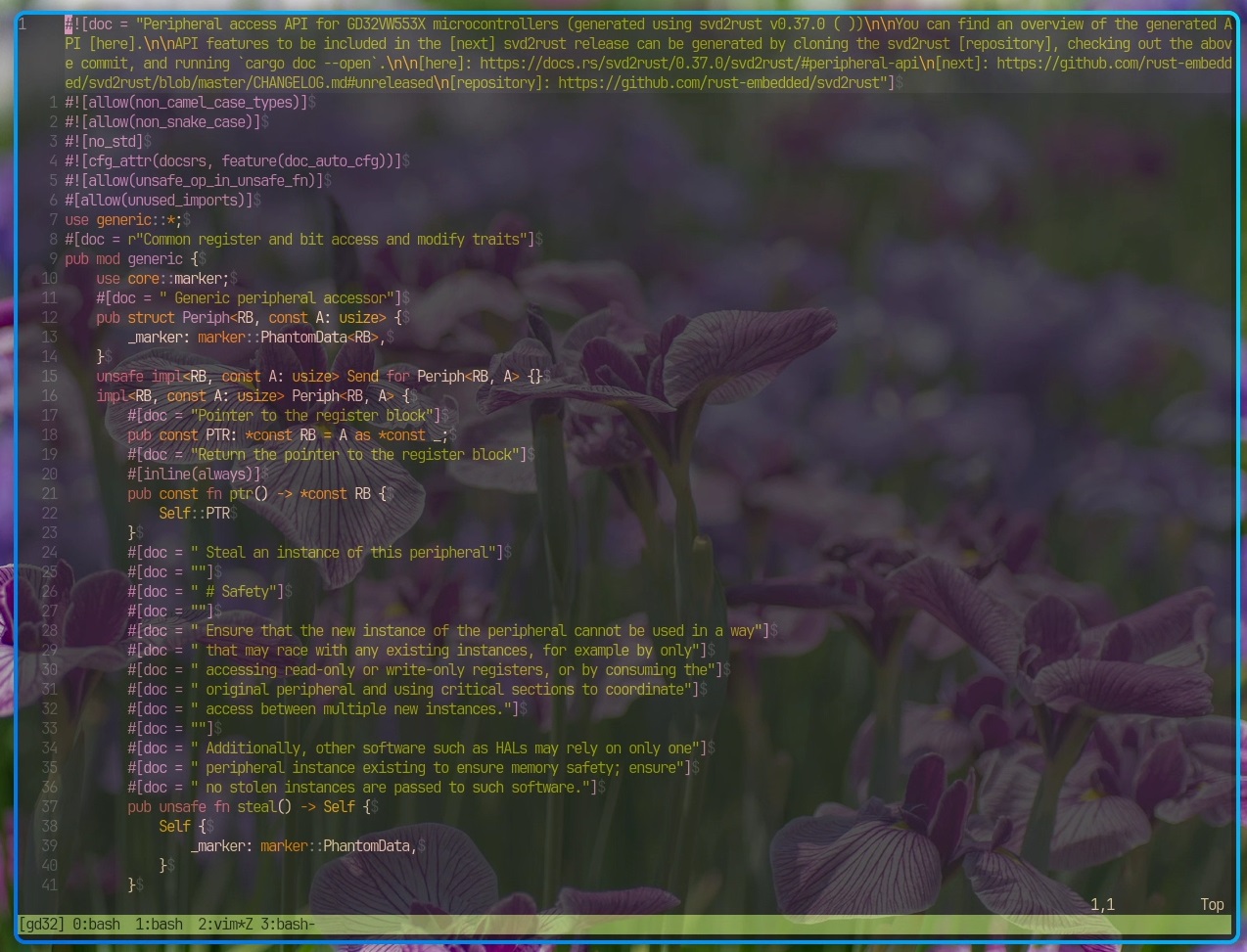The image size is (1247, 952).
Task: Switch to tmux window 0:bash
Action: pyautogui.click(x=96, y=924)
